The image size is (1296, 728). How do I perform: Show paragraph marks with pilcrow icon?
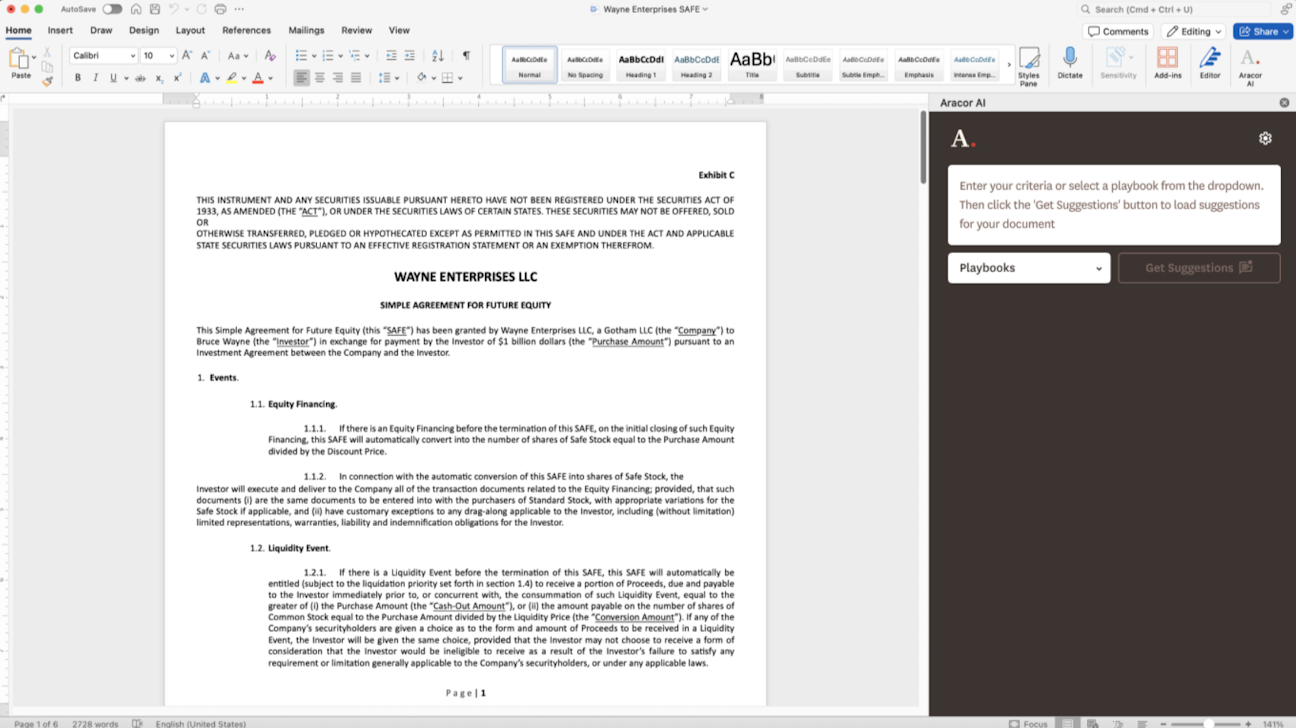pyautogui.click(x=466, y=56)
